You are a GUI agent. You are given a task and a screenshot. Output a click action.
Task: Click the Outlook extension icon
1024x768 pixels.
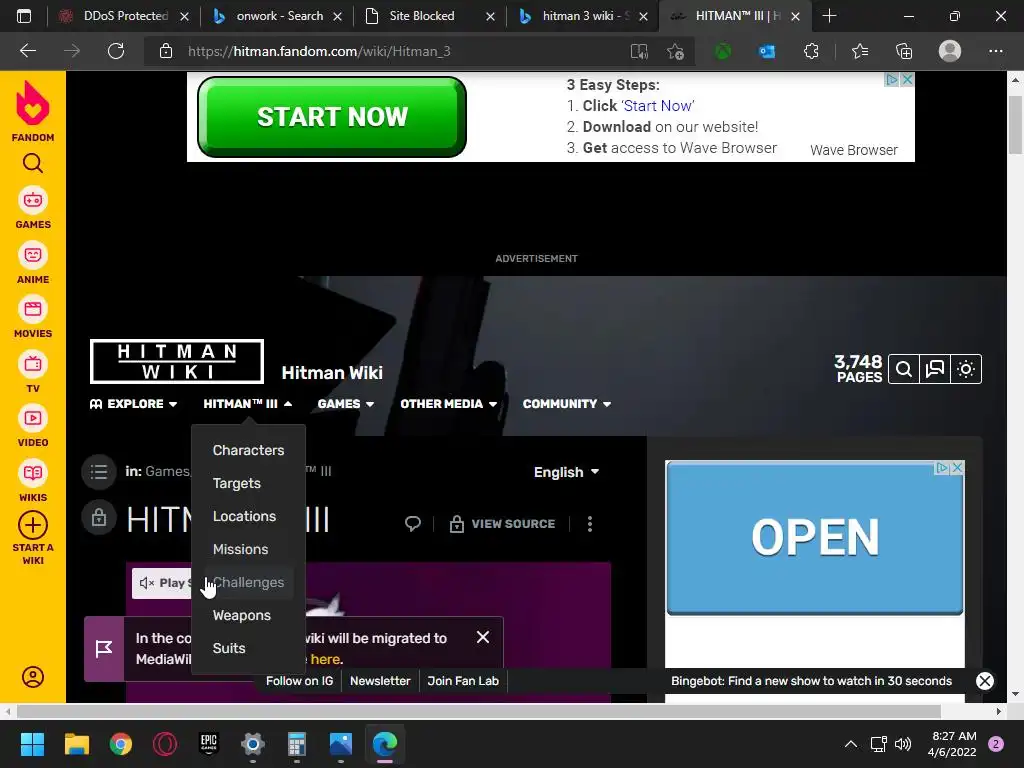(767, 51)
